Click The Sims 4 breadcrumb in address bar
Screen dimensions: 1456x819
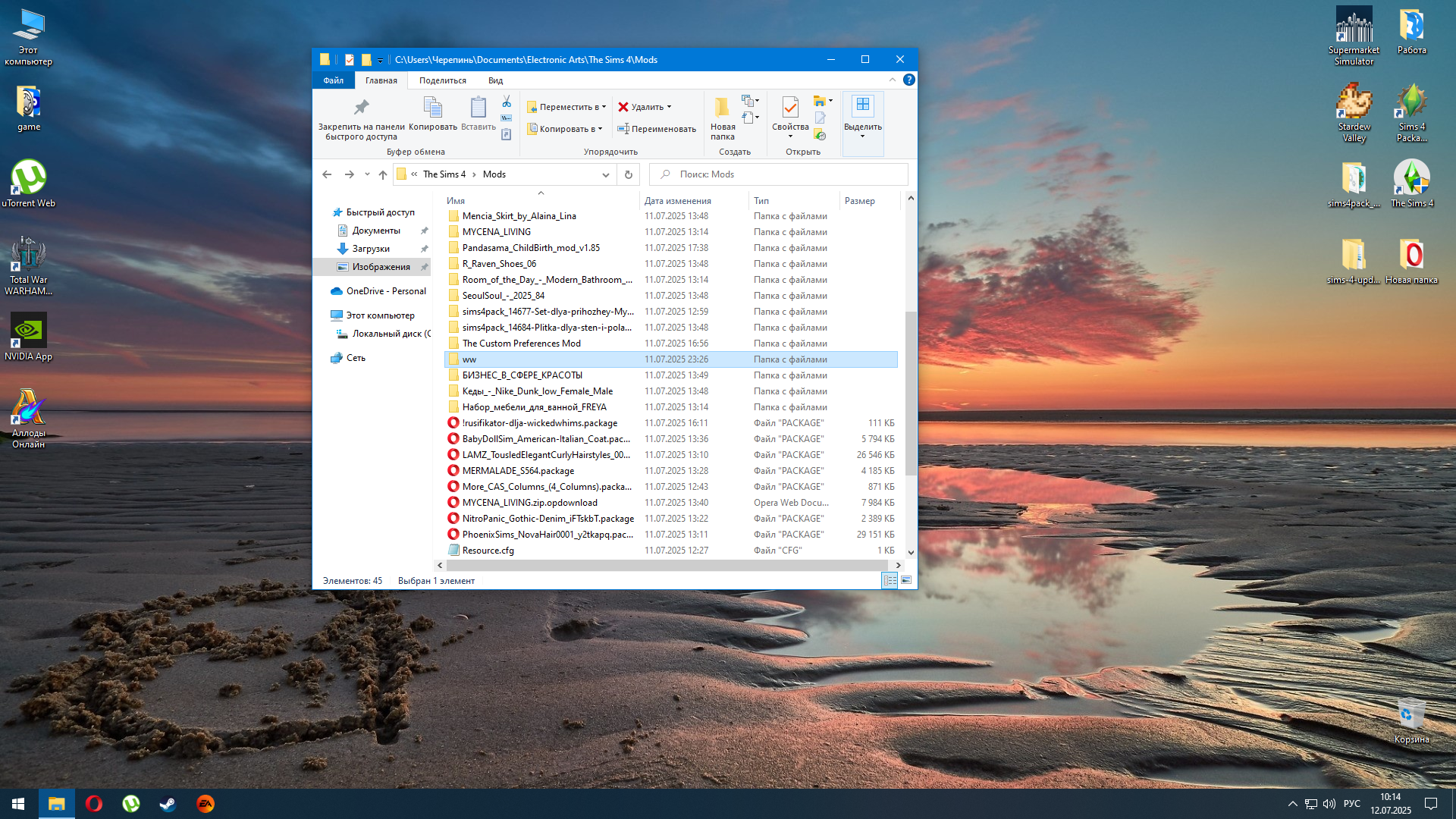tap(444, 174)
